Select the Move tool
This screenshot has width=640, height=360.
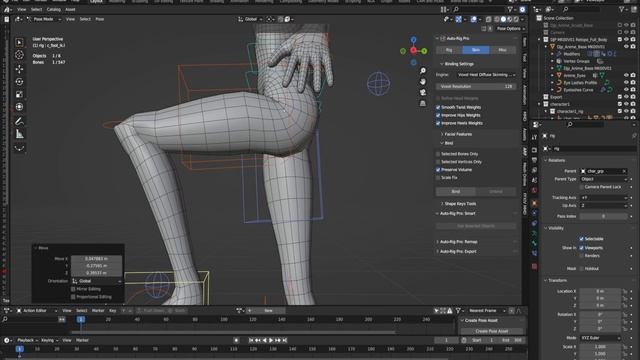(19, 69)
